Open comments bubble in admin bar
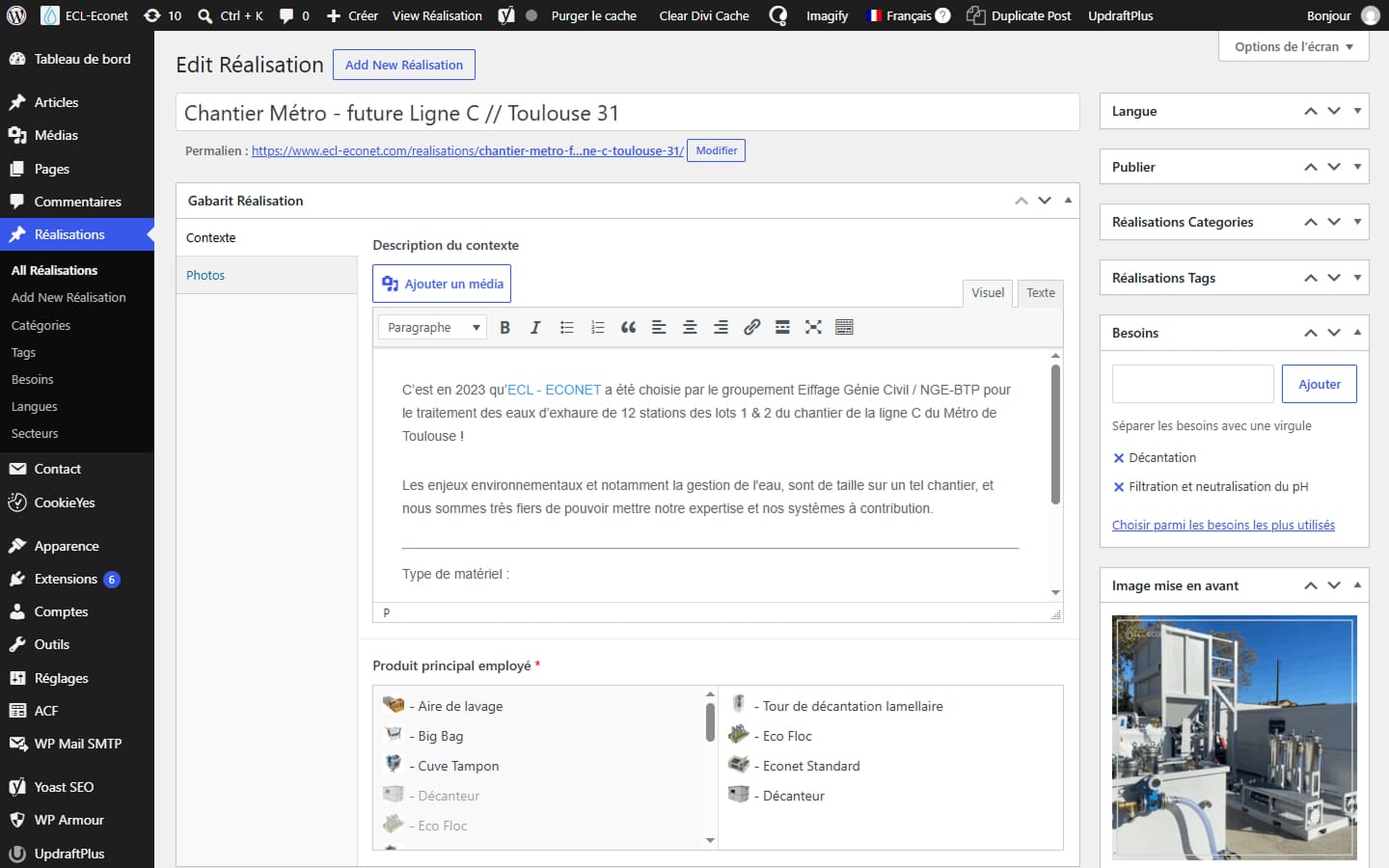 pyautogui.click(x=294, y=15)
